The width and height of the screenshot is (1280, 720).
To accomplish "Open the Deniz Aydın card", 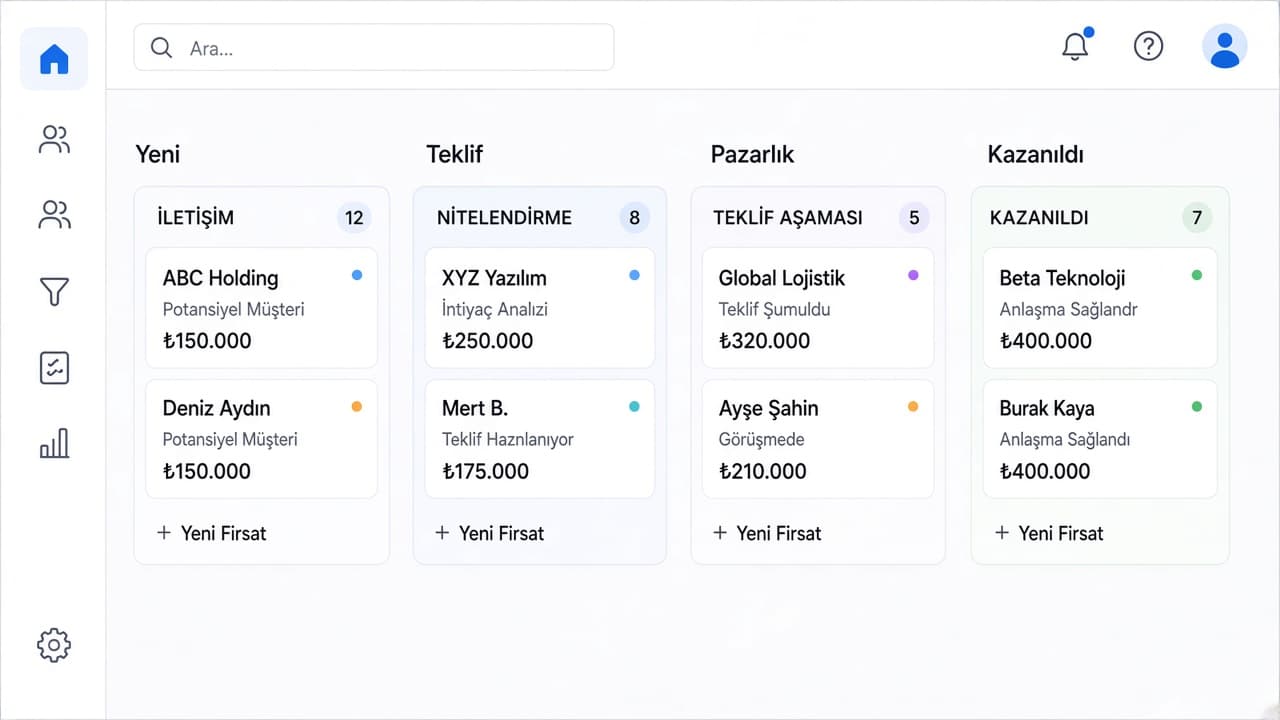I will point(262,438).
